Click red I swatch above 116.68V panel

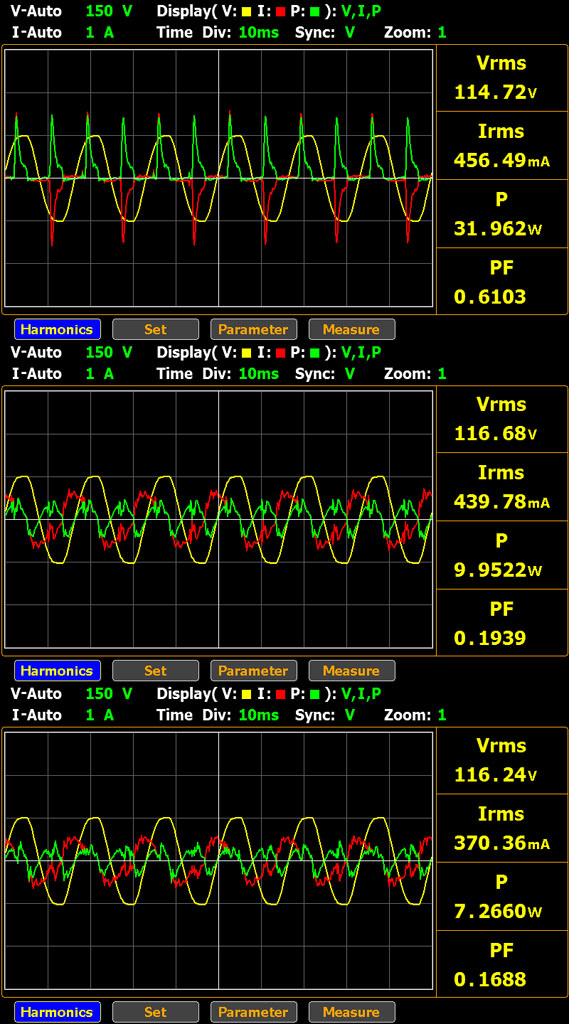(281, 353)
